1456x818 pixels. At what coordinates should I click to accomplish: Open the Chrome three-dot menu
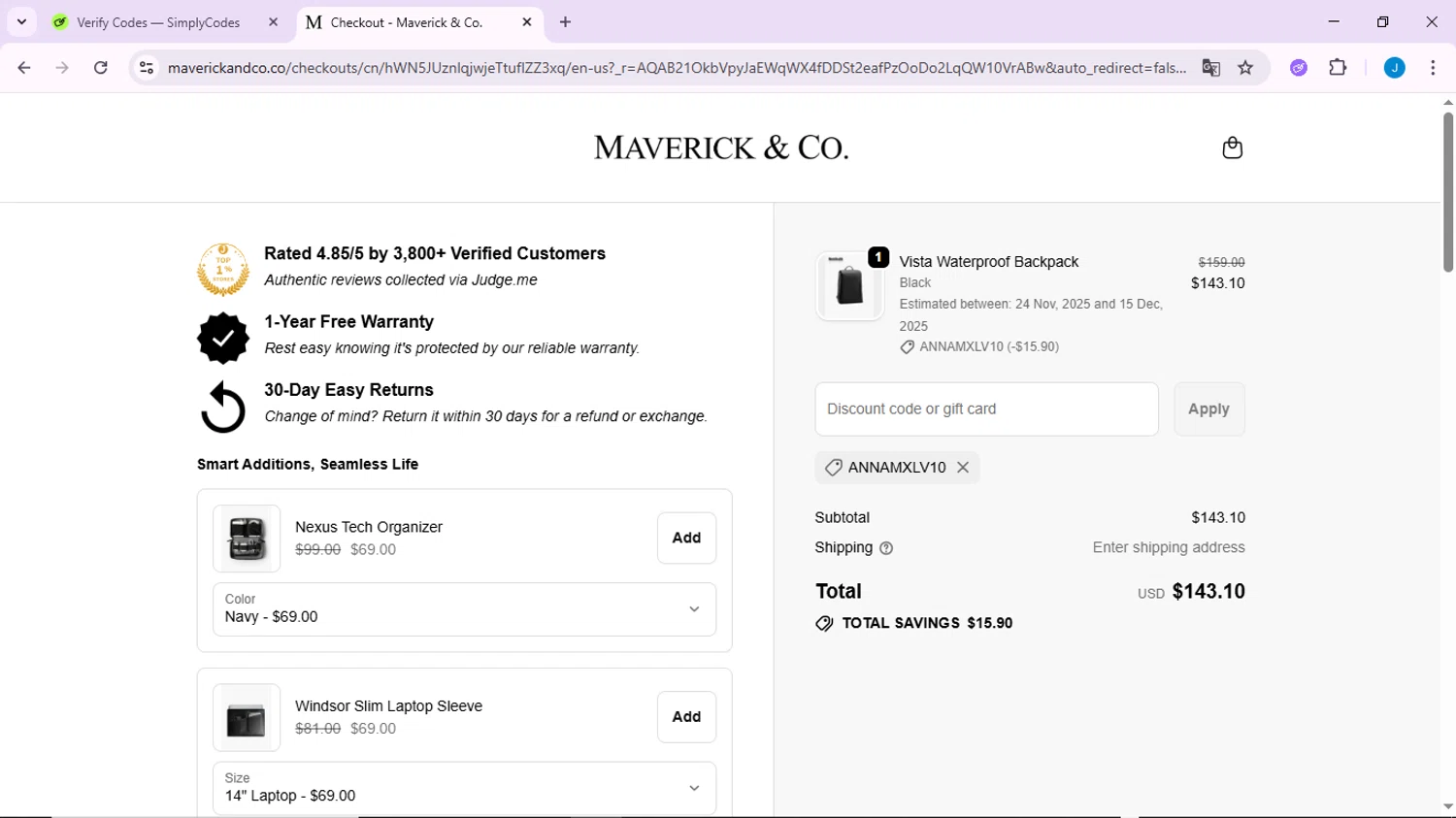(1433, 68)
